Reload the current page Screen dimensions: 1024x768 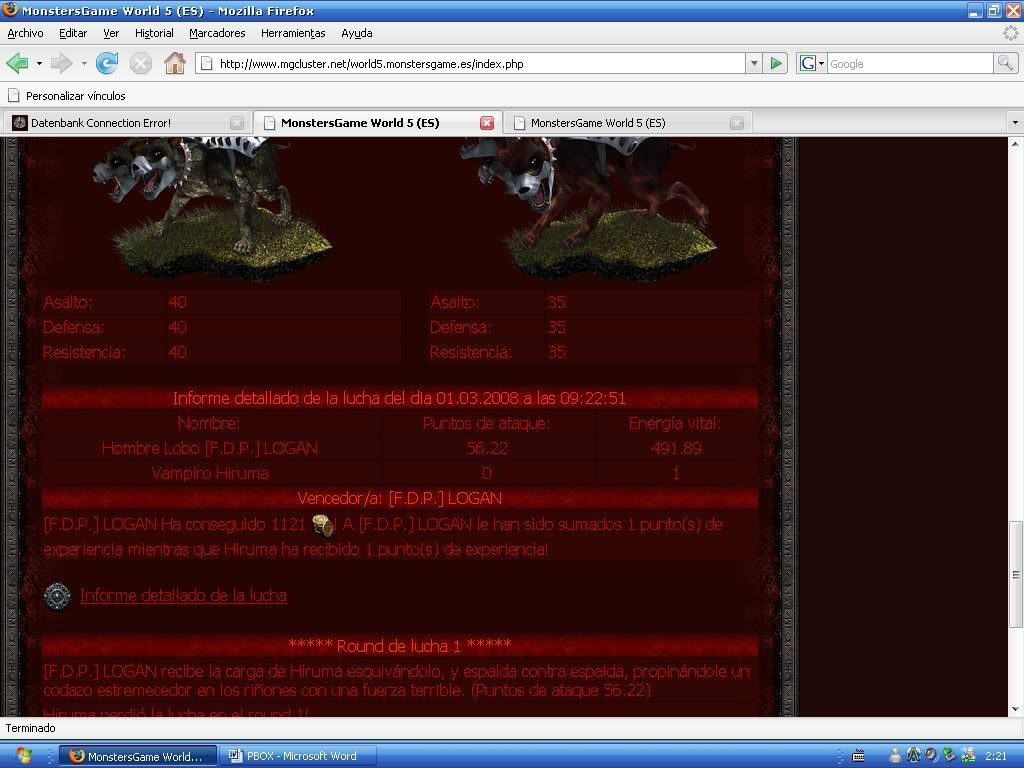(x=107, y=63)
